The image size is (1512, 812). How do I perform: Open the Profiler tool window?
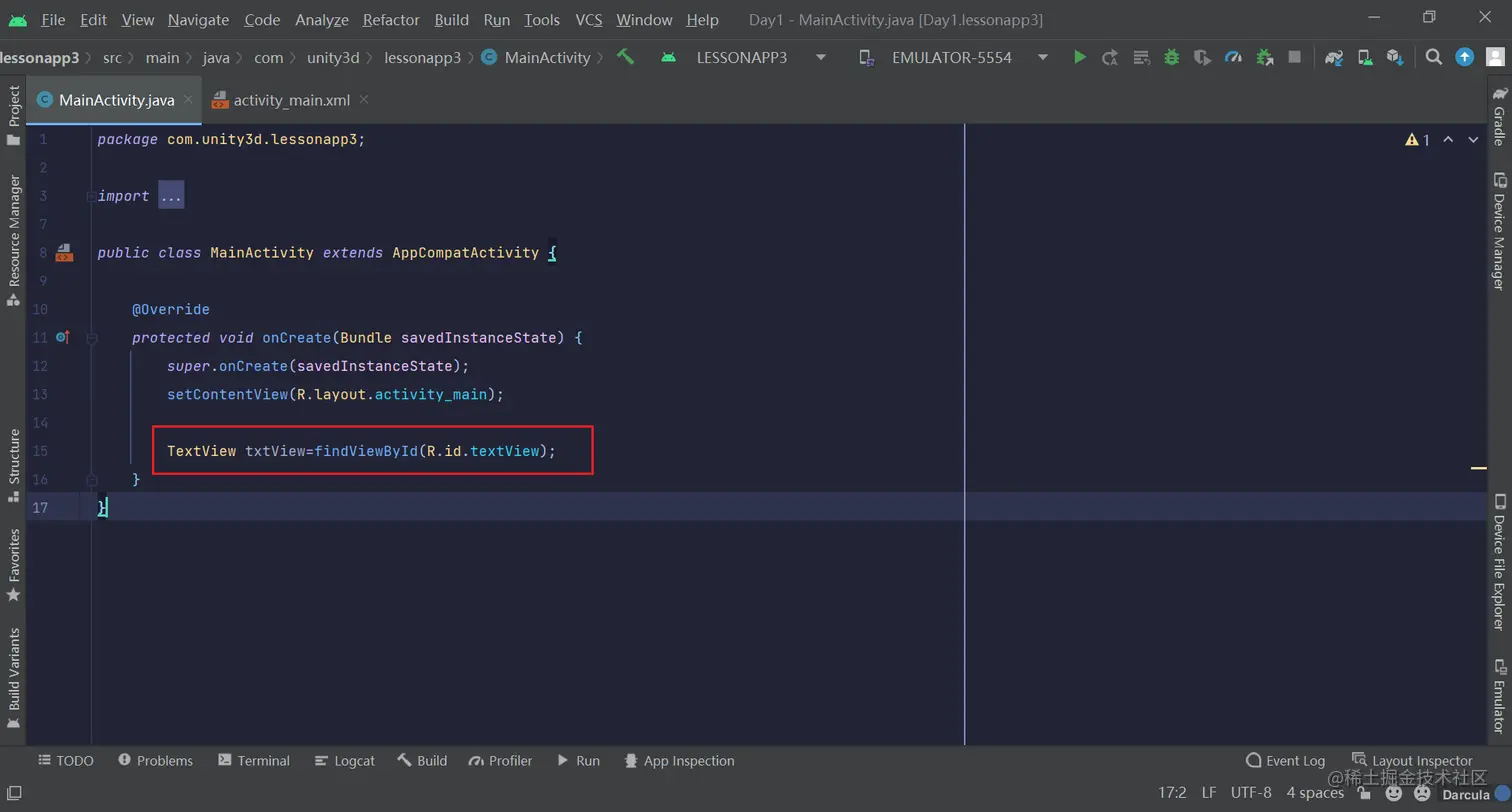[x=500, y=761]
